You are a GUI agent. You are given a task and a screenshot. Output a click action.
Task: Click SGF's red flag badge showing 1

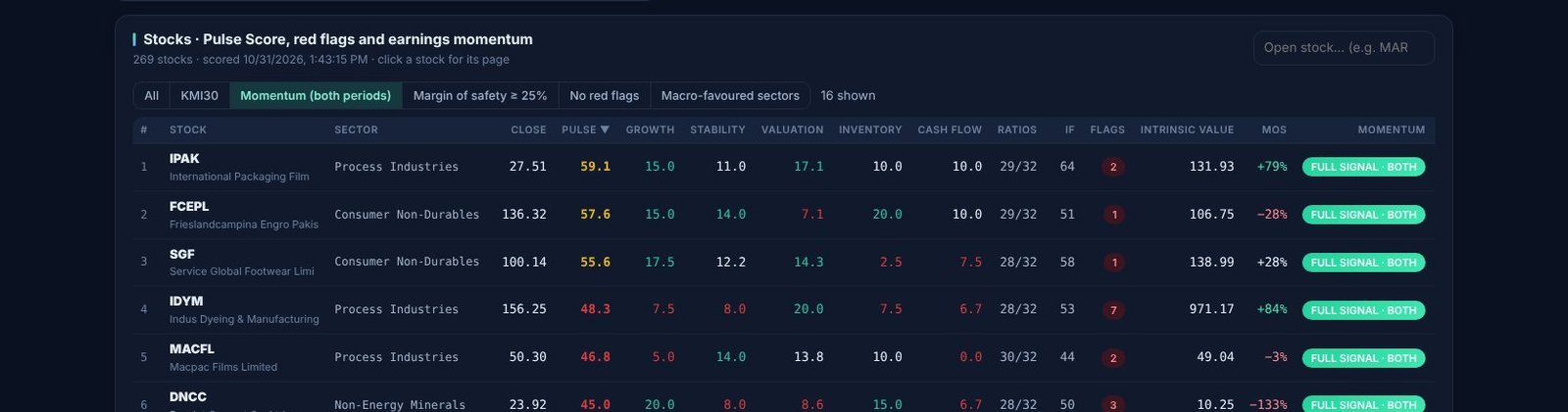point(1112,262)
